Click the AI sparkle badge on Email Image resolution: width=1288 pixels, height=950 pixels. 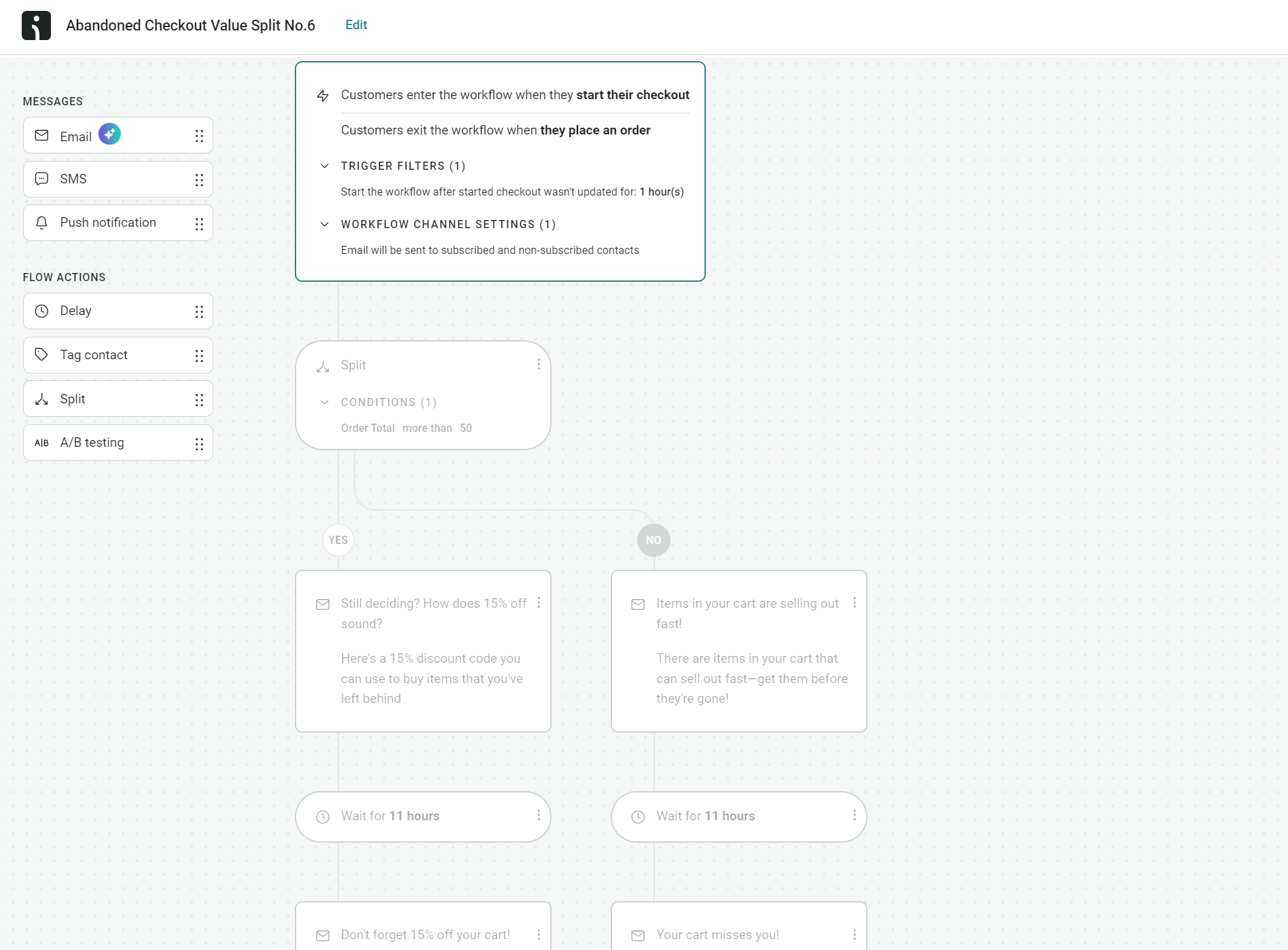109,134
